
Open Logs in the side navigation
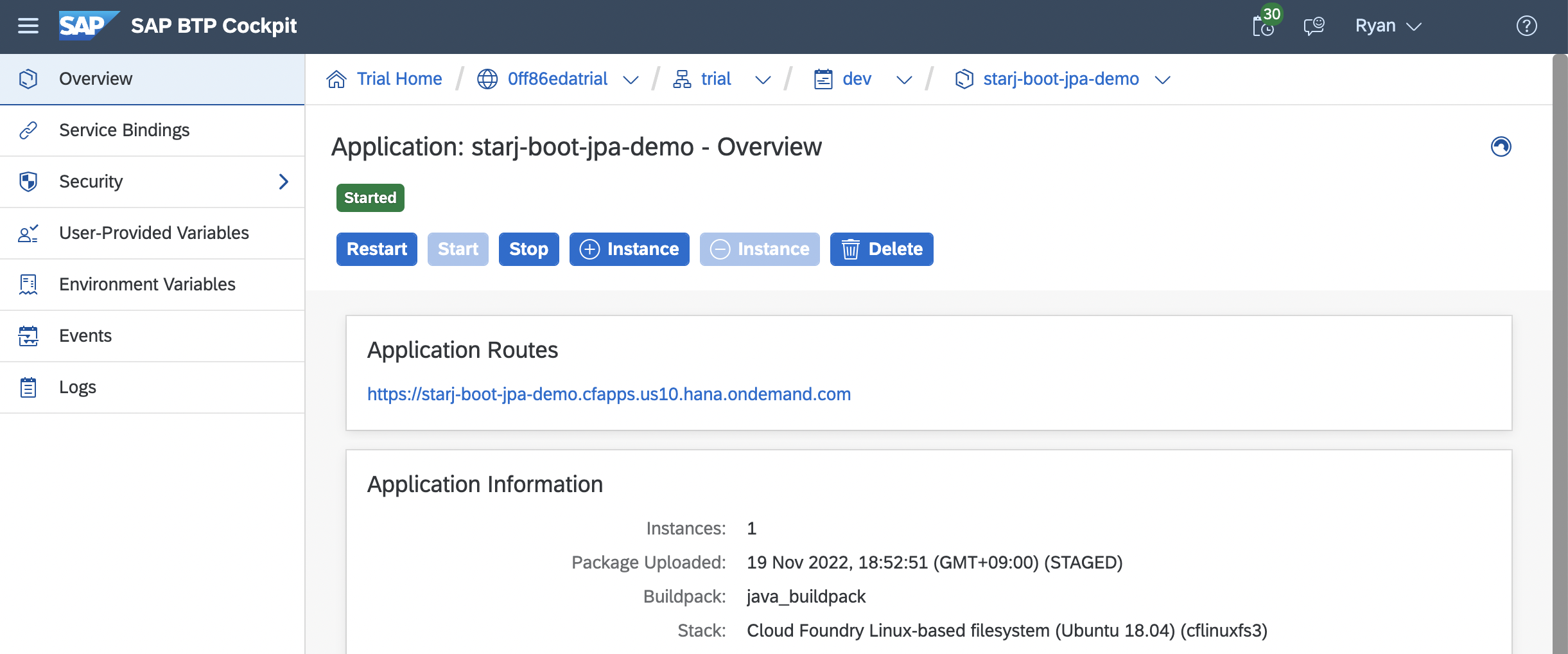[x=152, y=387]
